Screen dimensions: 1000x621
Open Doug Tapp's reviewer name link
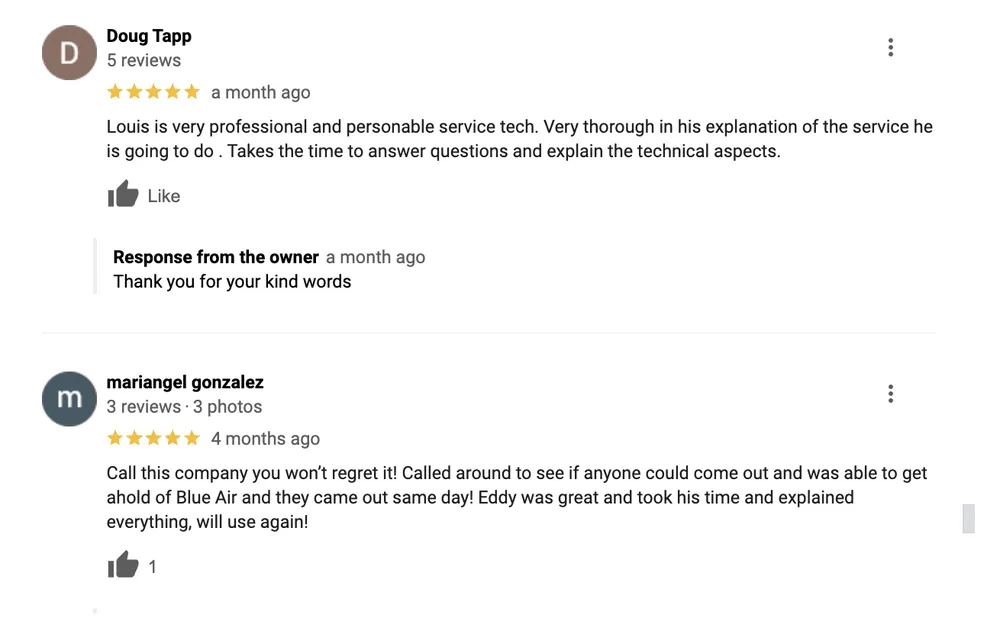pos(149,36)
